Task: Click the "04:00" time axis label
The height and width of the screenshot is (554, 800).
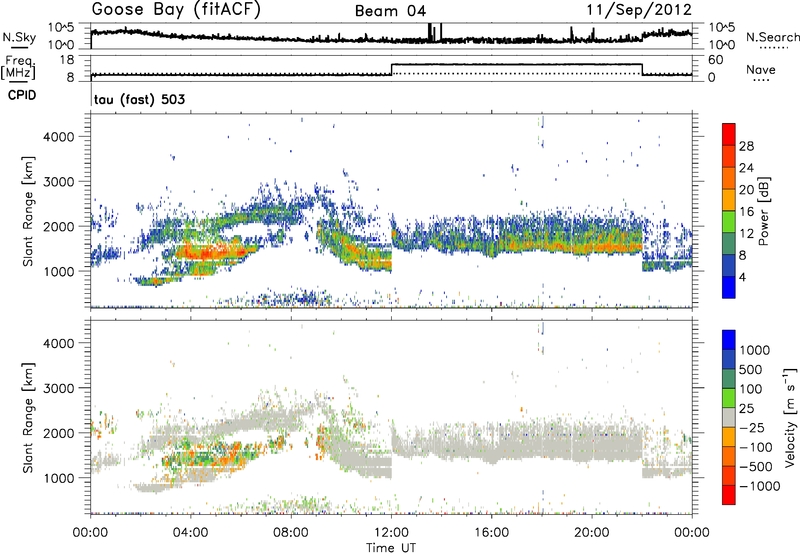Action: click(x=190, y=533)
